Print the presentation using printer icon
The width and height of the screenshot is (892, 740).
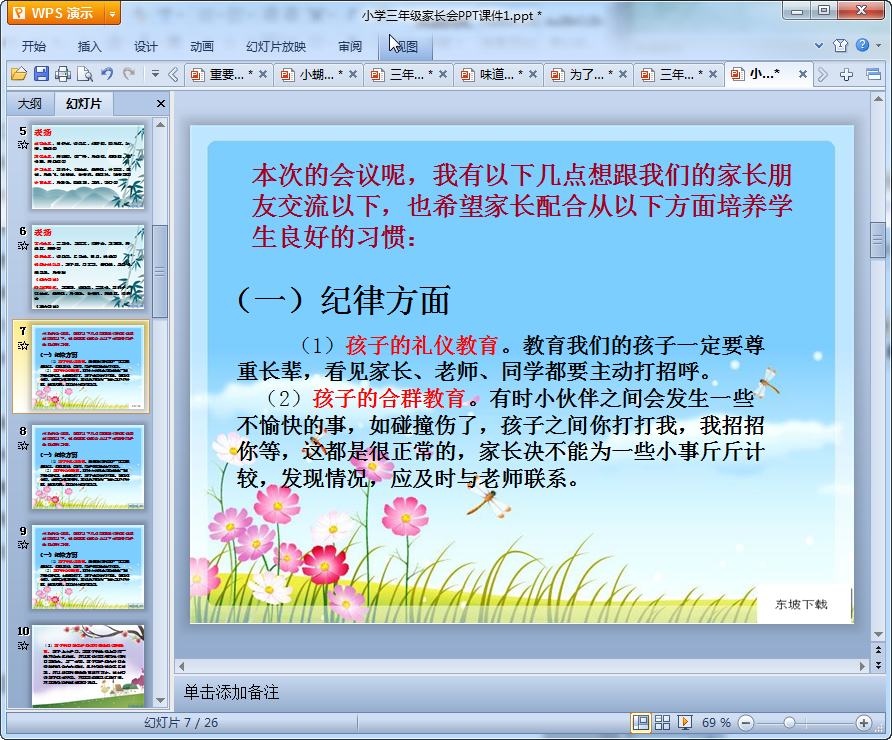click(63, 74)
